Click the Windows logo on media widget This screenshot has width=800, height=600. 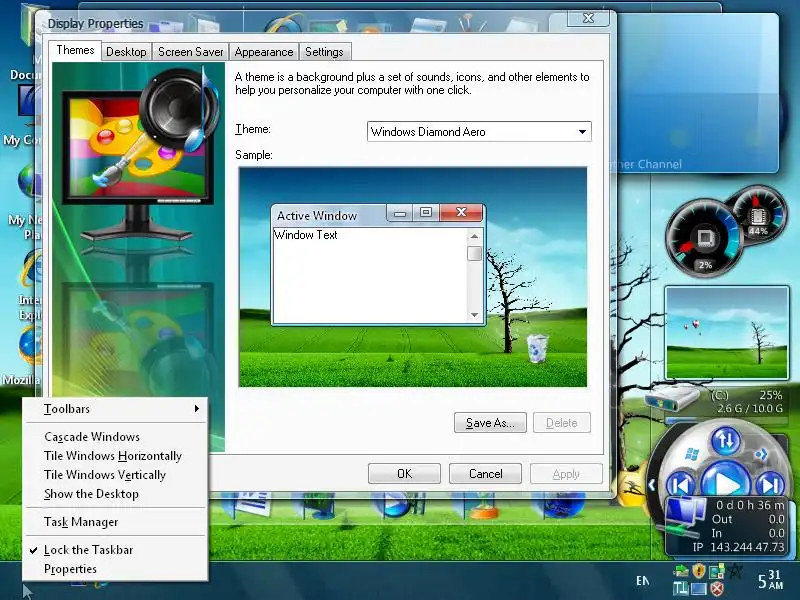click(x=692, y=454)
